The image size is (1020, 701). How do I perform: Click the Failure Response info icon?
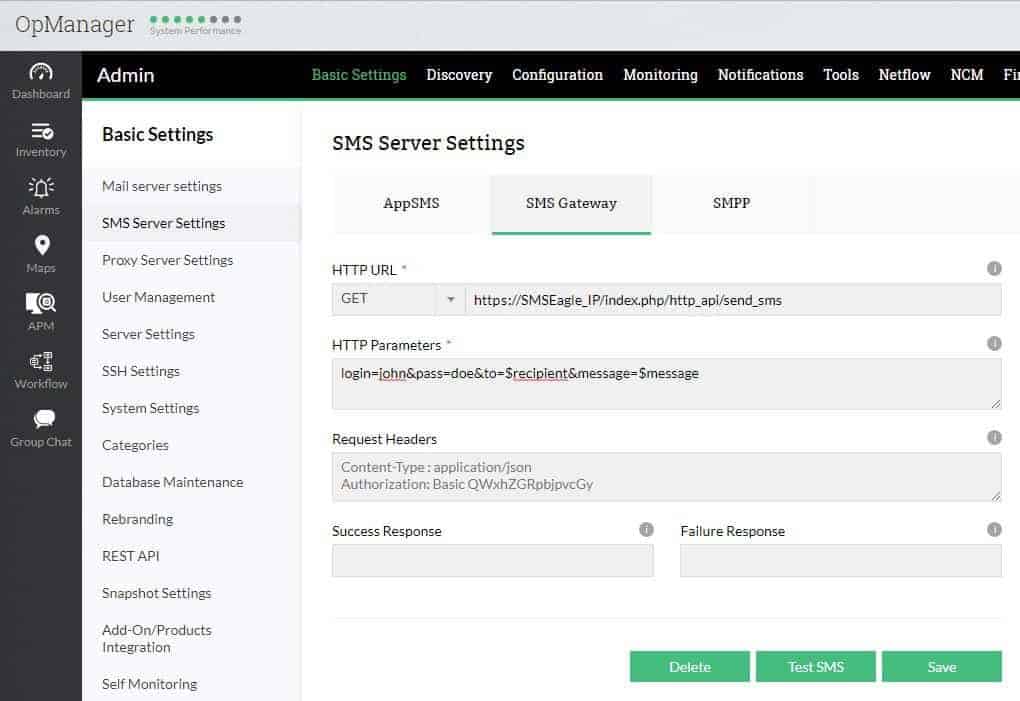click(x=994, y=529)
